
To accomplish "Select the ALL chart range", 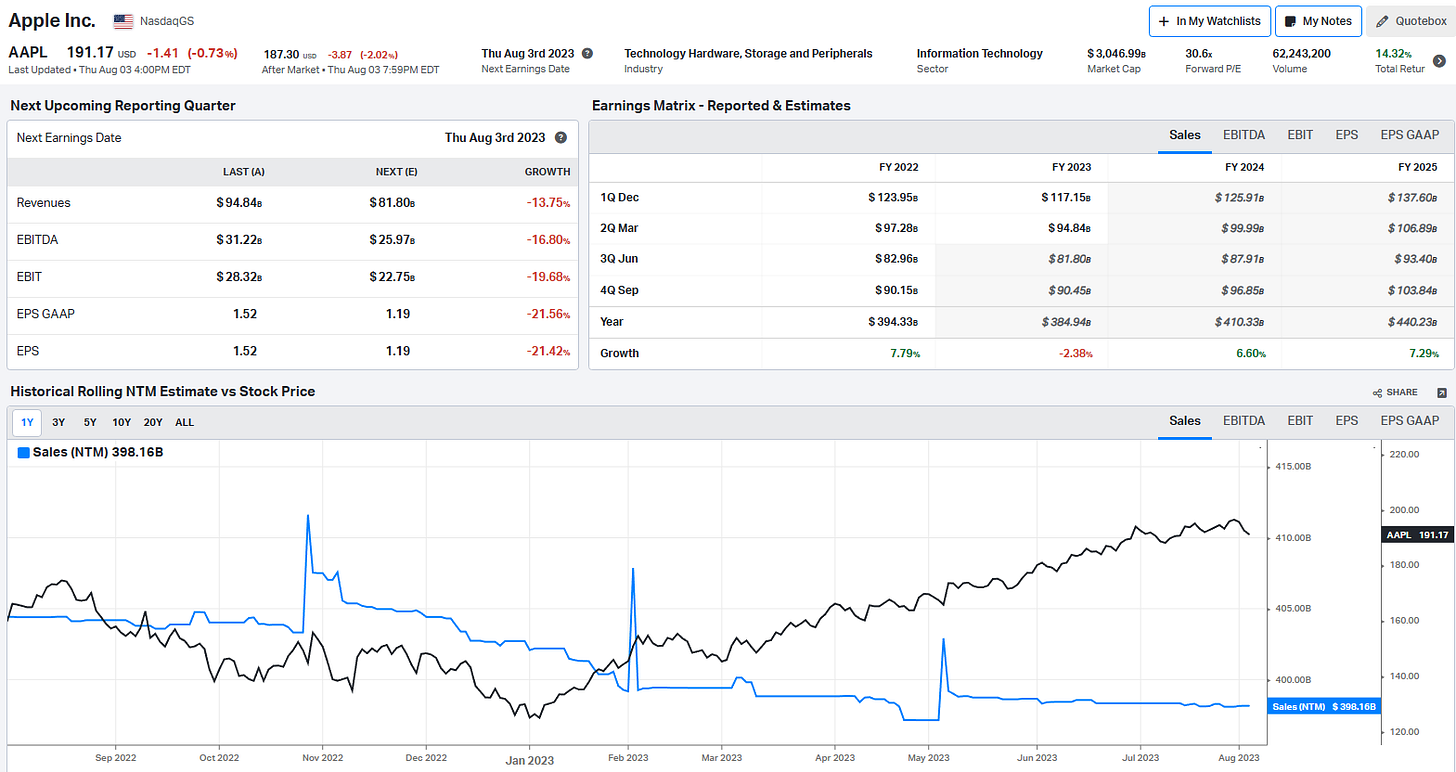I will click(x=185, y=422).
